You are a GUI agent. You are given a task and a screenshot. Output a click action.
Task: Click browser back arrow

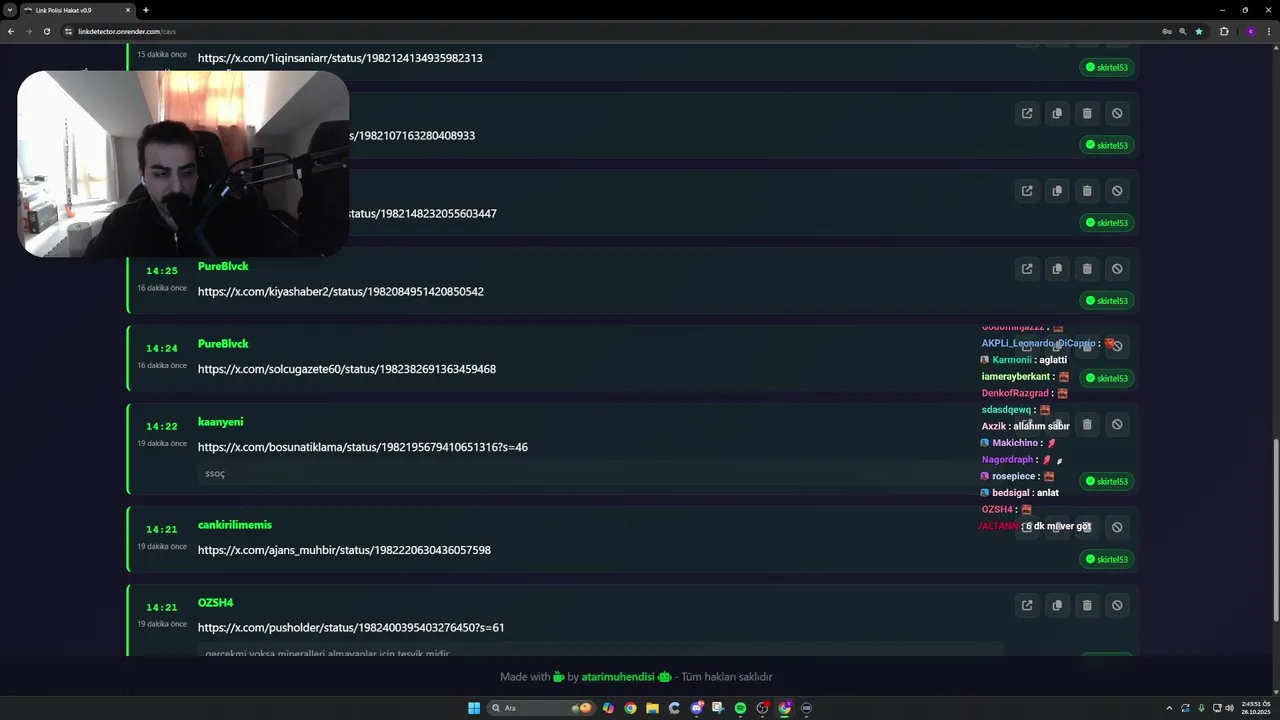10,31
